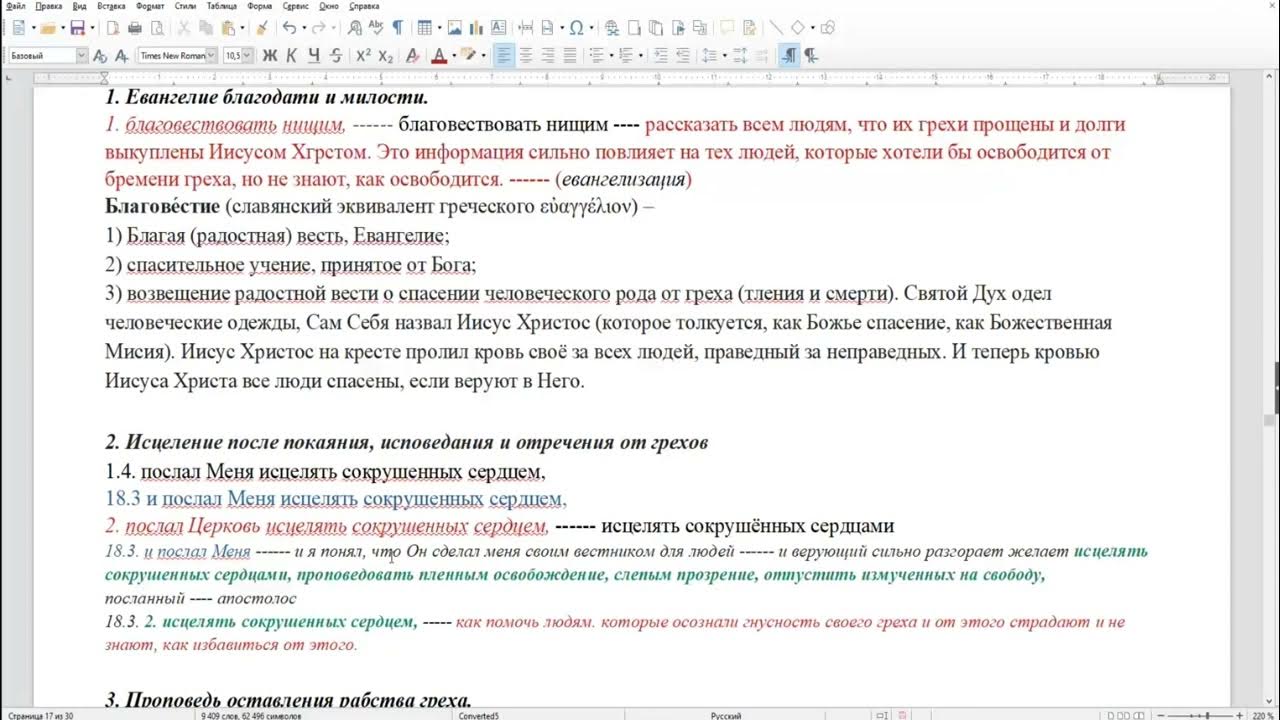The height and width of the screenshot is (720, 1280).
Task: Open the Таблица menu
Action: [222, 6]
